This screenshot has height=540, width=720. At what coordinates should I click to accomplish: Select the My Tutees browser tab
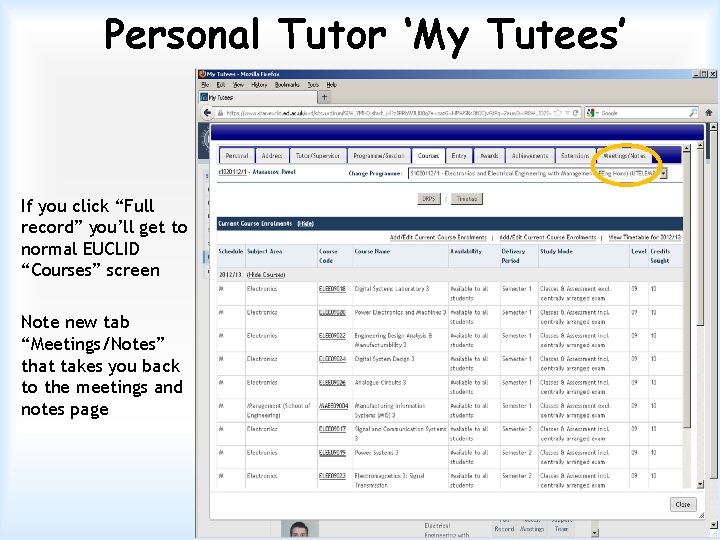click(257, 97)
